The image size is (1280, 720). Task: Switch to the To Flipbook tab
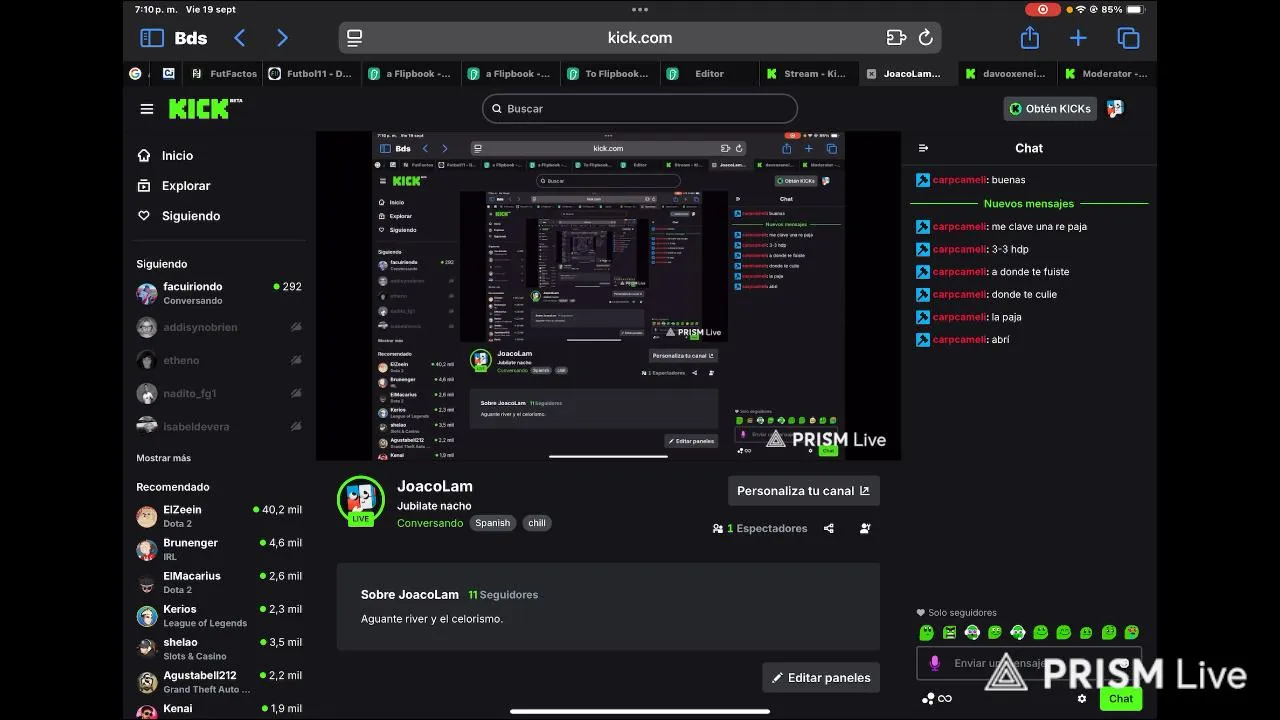(610, 74)
